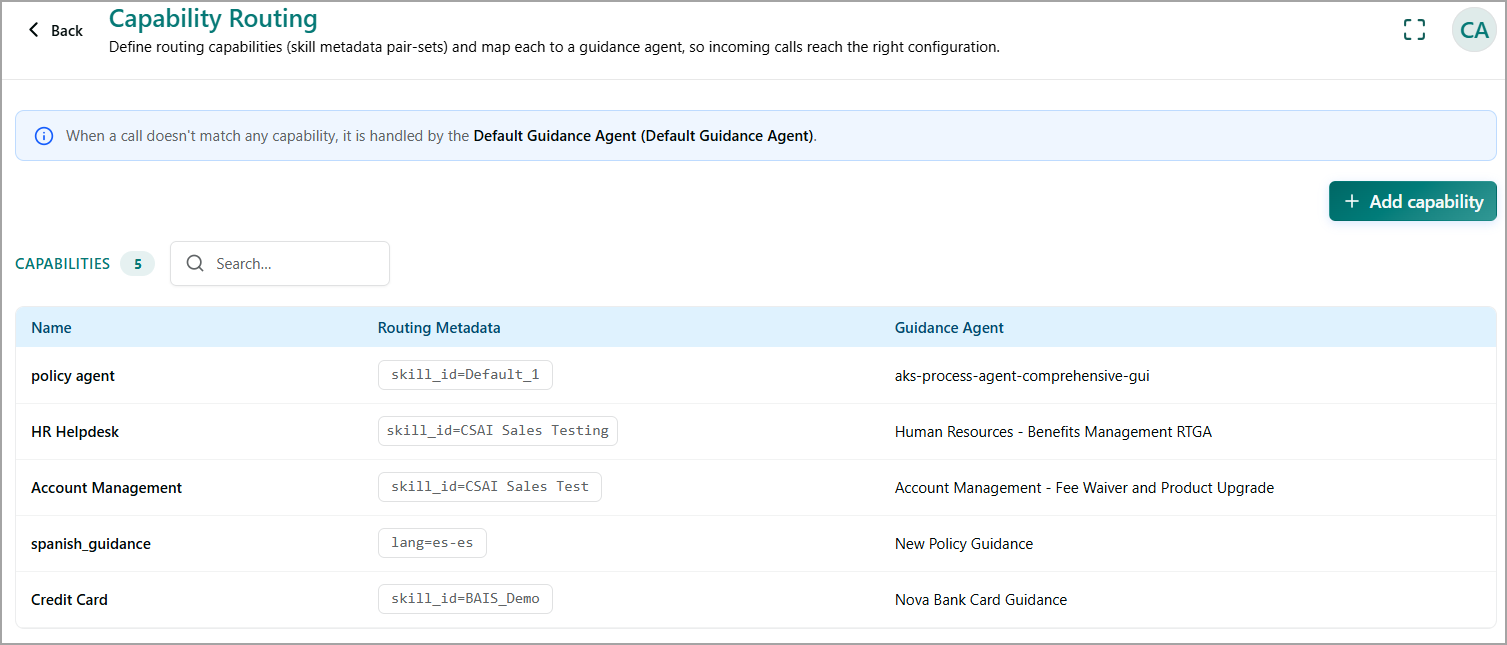Open the CA user avatar
1507x645 pixels.
pos(1474,30)
